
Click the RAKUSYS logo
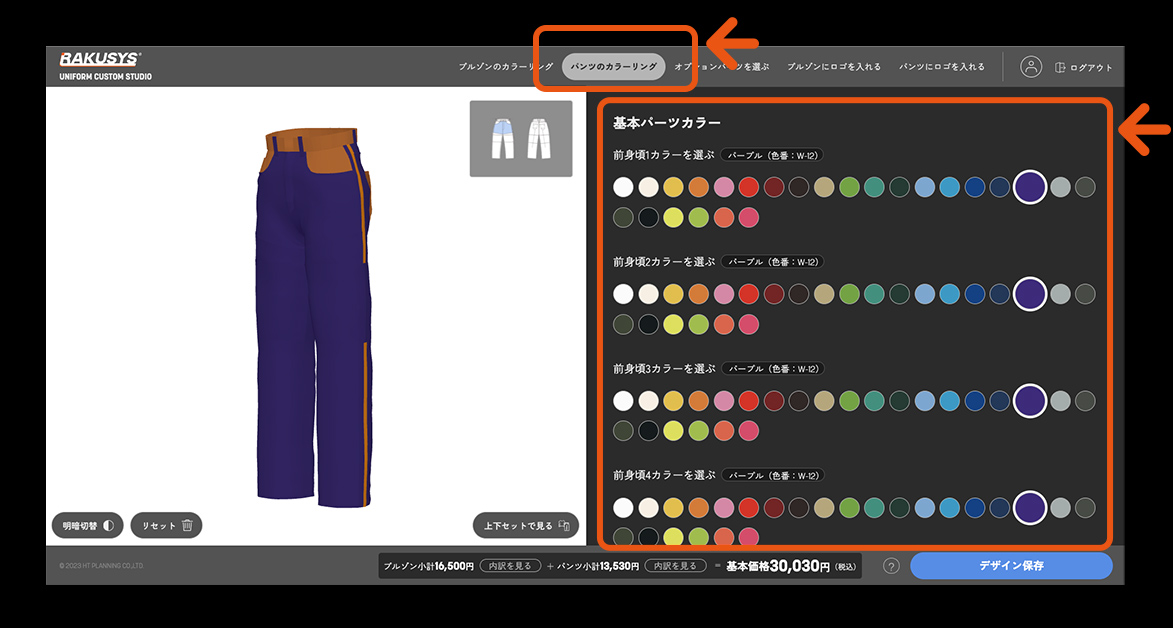point(101,59)
